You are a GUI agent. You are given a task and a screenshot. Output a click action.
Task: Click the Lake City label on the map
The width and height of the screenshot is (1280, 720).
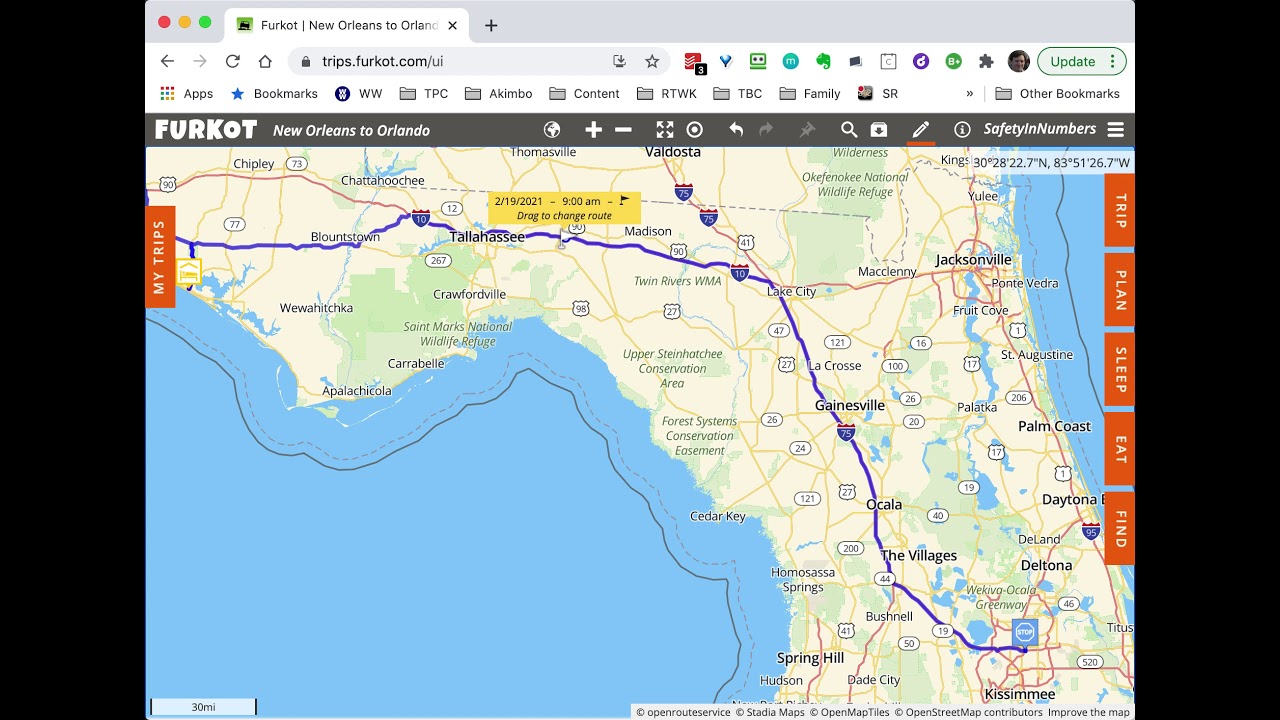tap(791, 291)
